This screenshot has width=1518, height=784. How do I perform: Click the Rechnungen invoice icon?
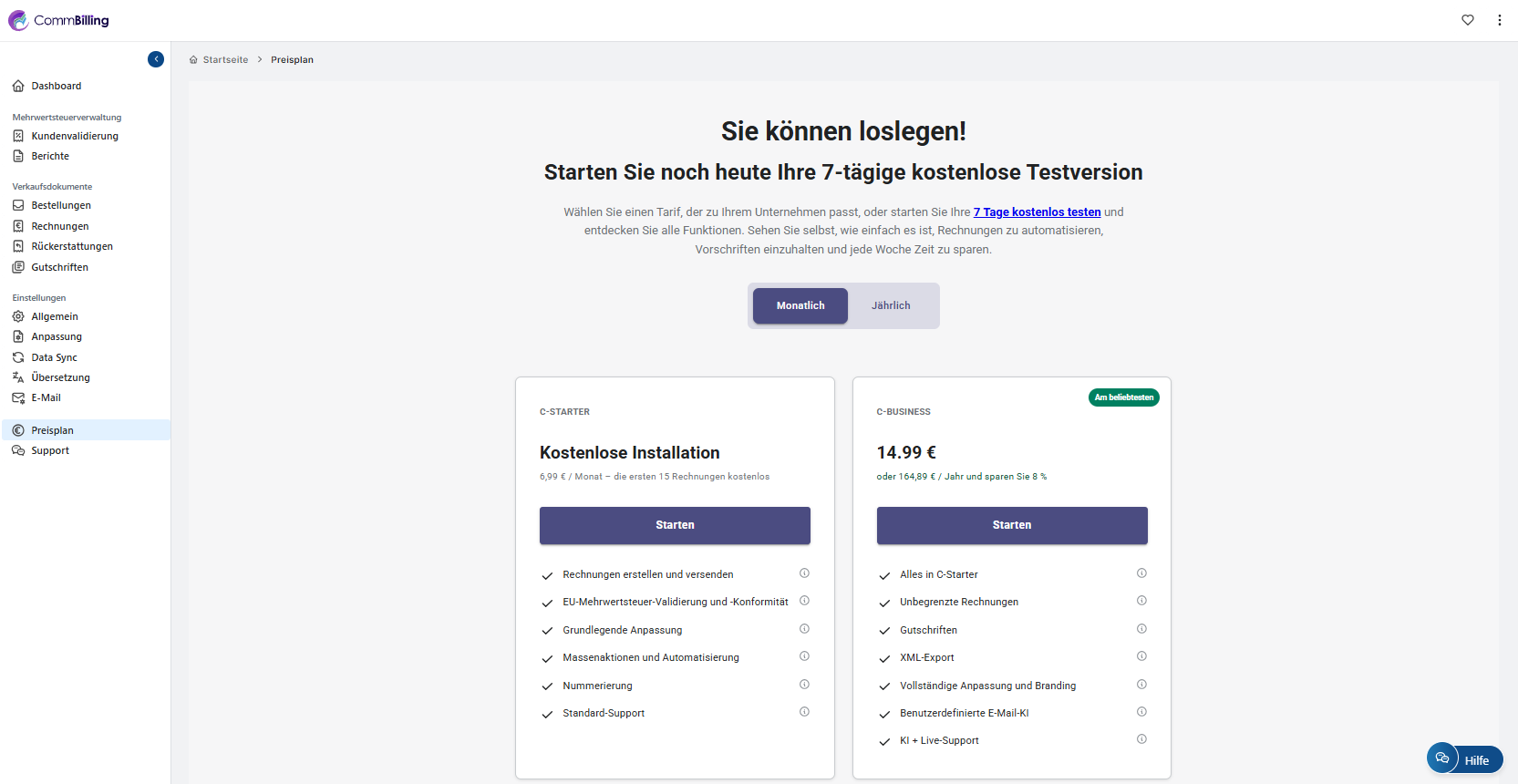(x=18, y=226)
